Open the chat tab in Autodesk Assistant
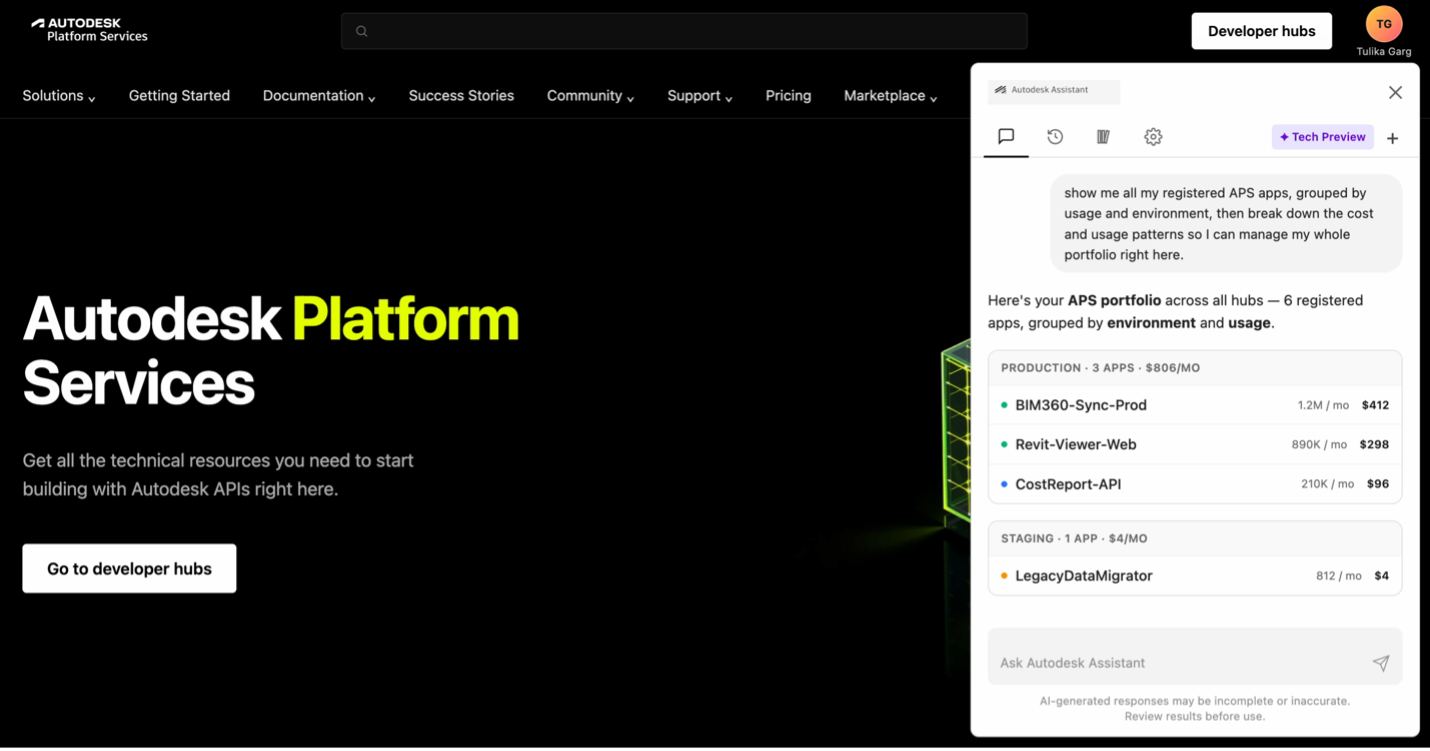This screenshot has width=1430, height=751. point(1006,137)
